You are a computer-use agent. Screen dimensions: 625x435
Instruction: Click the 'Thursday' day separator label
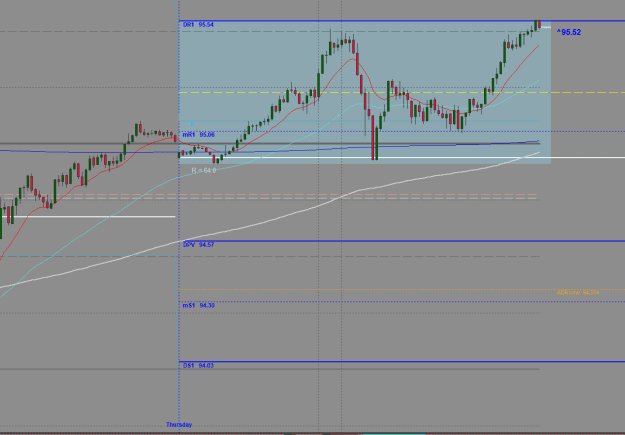click(179, 425)
